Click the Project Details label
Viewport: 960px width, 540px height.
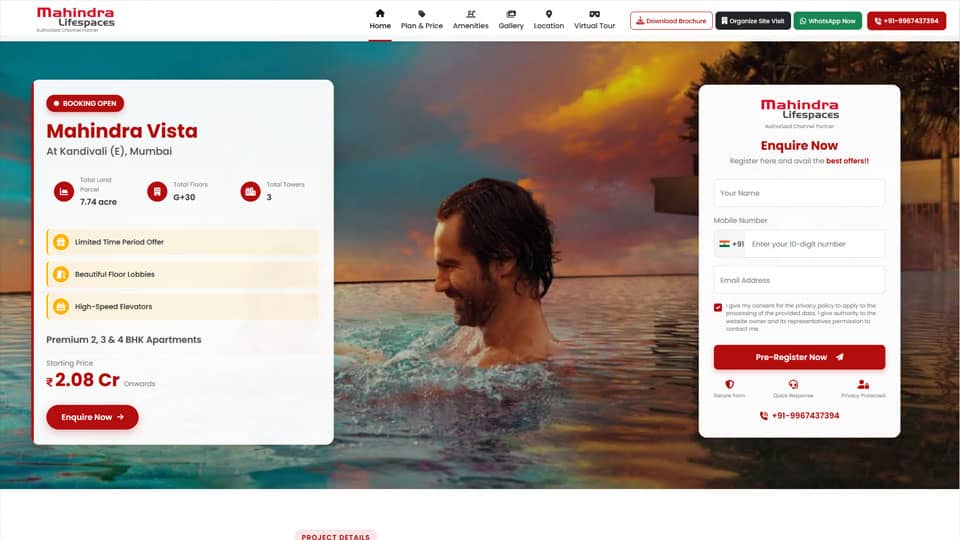click(x=336, y=536)
